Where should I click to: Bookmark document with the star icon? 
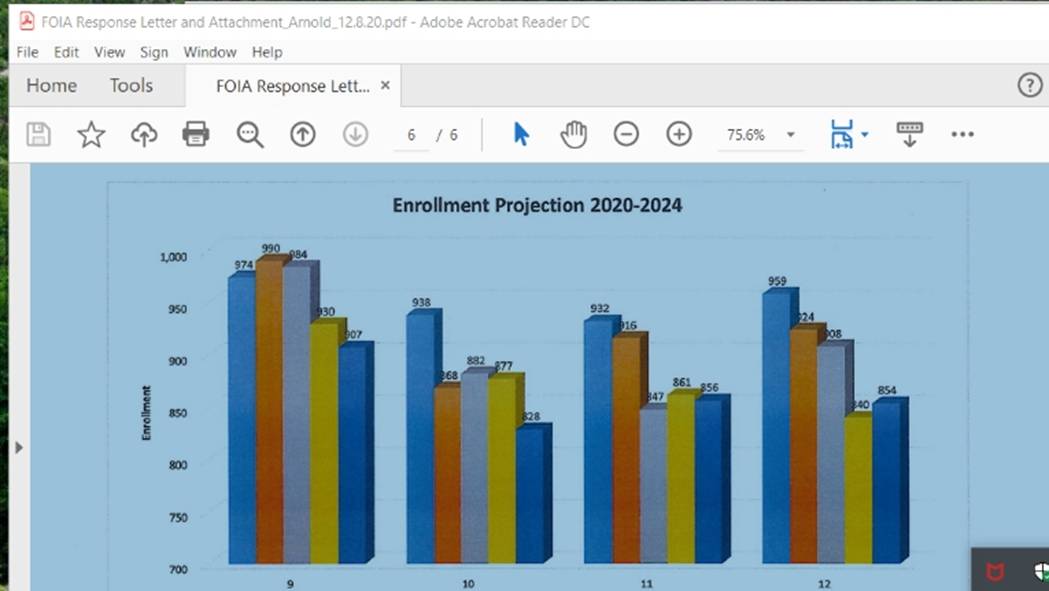(91, 134)
